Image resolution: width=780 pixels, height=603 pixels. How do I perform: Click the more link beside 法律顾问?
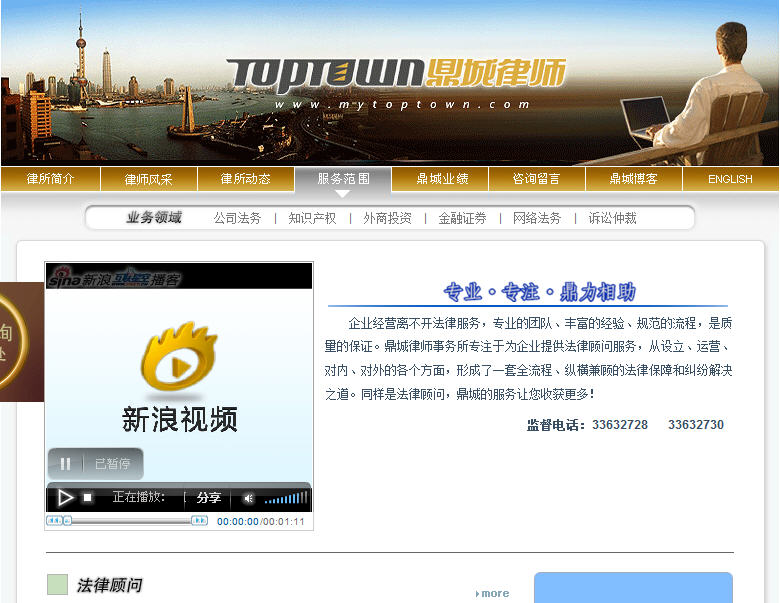point(493,593)
